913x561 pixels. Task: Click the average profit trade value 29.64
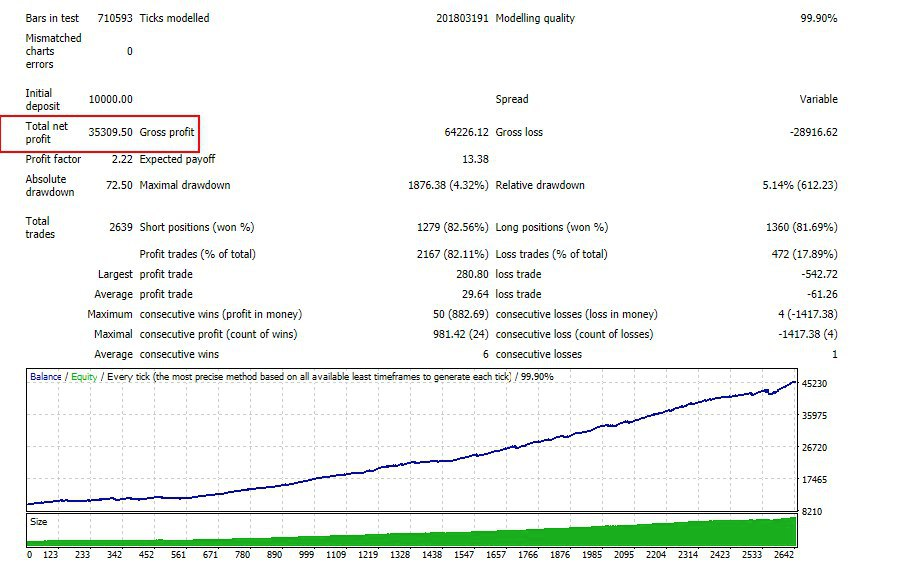tap(476, 294)
